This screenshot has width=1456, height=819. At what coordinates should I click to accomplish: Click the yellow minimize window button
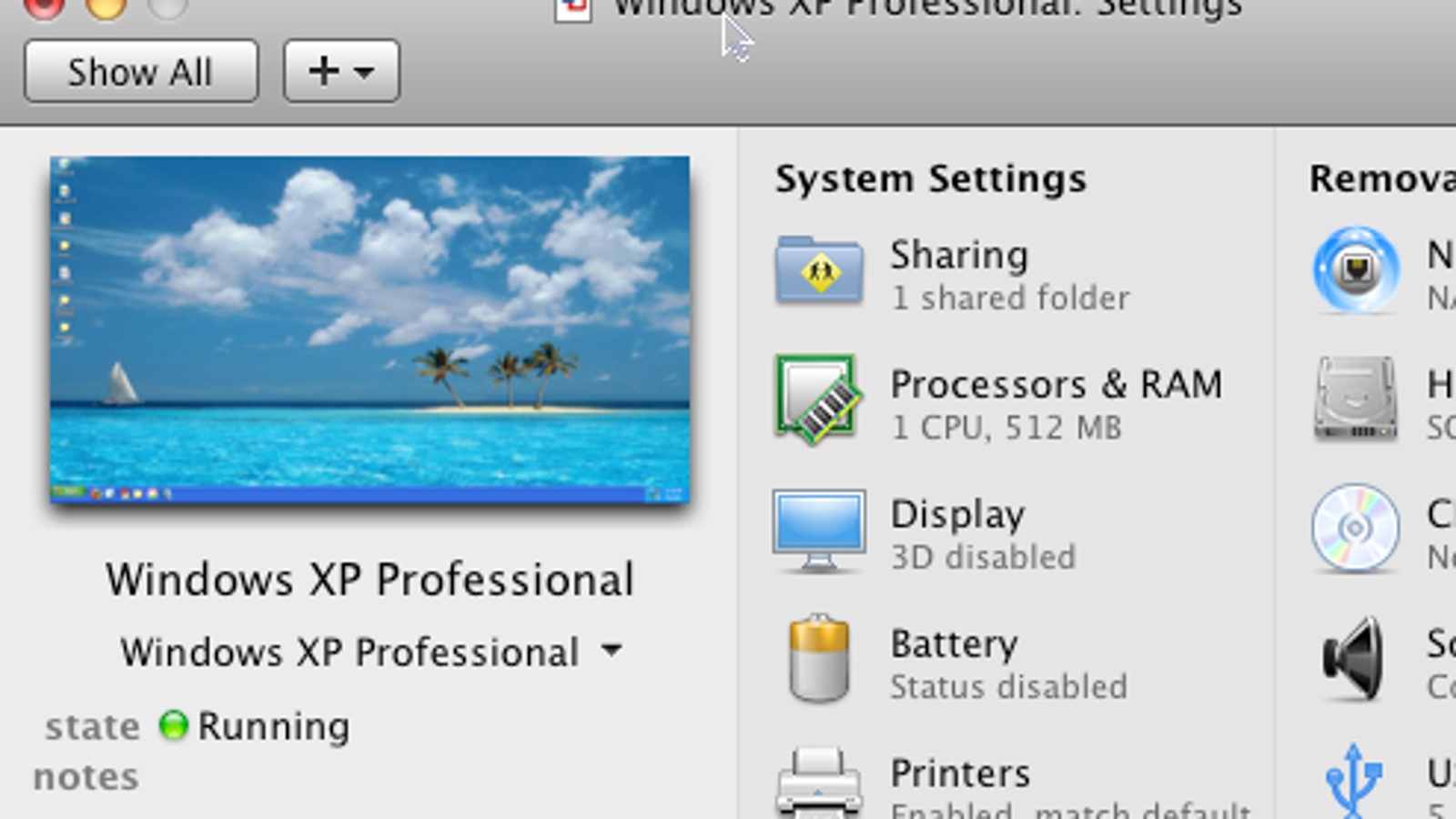106,5
